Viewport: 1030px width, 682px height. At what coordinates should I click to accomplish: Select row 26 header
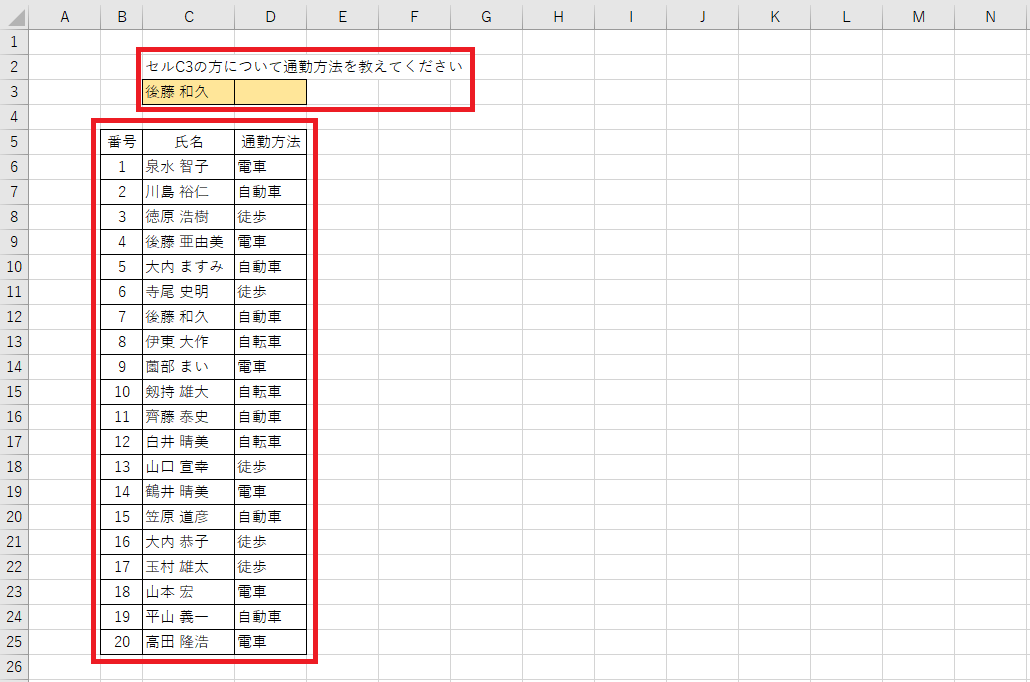coord(14,666)
